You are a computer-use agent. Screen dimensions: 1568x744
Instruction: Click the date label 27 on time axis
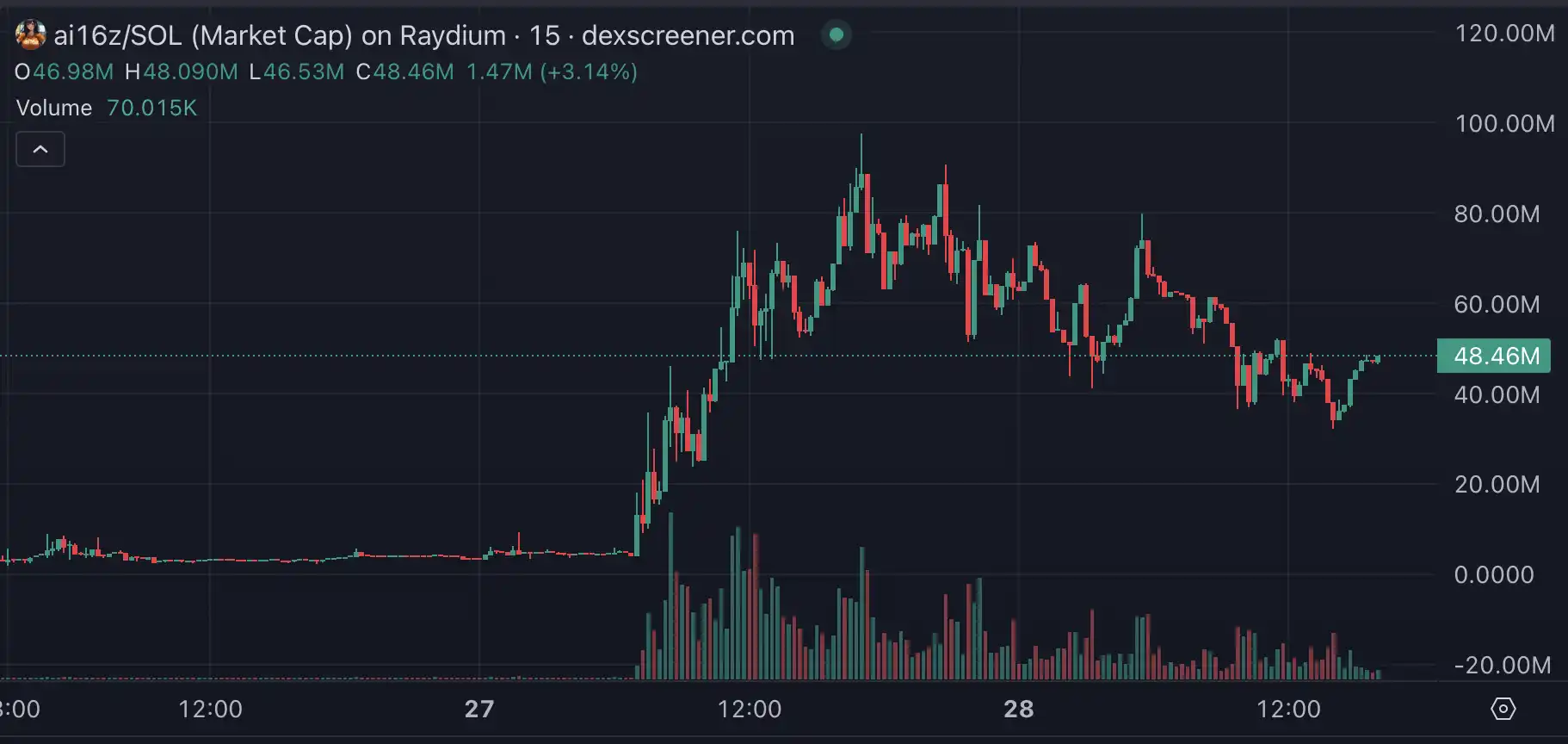[479, 710]
